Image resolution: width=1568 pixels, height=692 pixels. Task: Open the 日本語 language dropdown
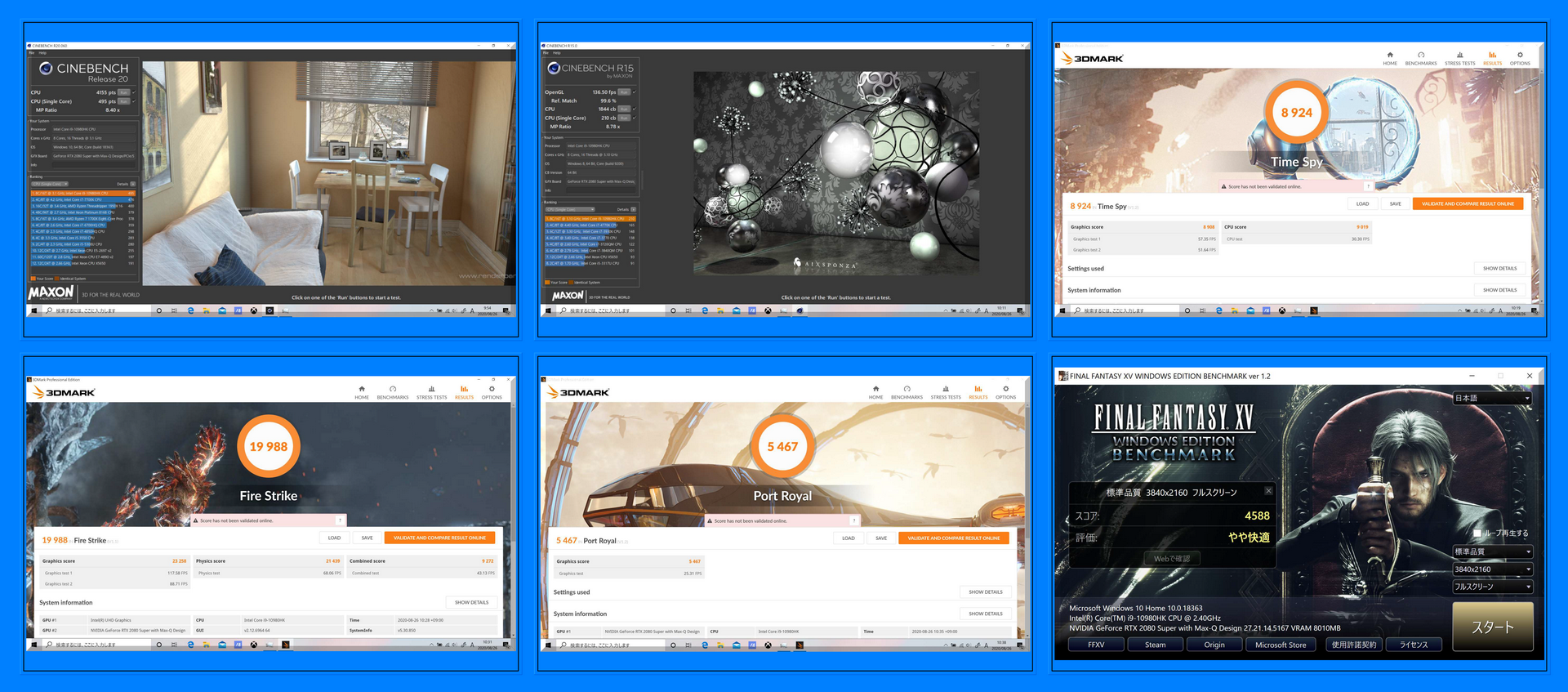pos(1492,399)
